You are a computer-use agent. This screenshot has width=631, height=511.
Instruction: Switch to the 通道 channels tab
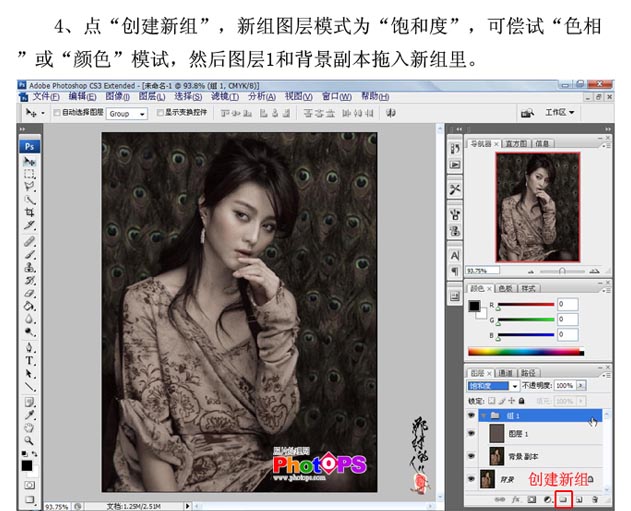[x=505, y=373]
